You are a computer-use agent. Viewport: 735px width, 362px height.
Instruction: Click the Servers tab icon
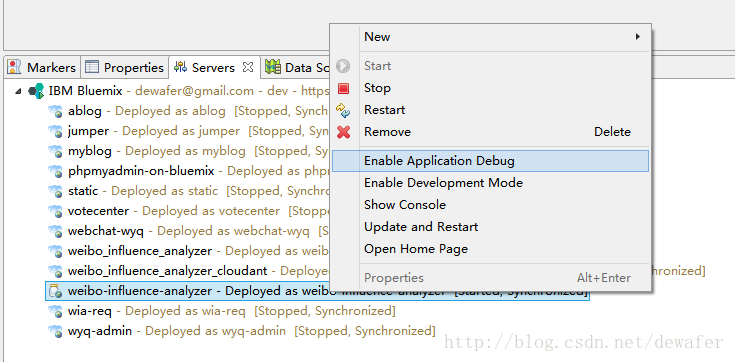coord(180,67)
